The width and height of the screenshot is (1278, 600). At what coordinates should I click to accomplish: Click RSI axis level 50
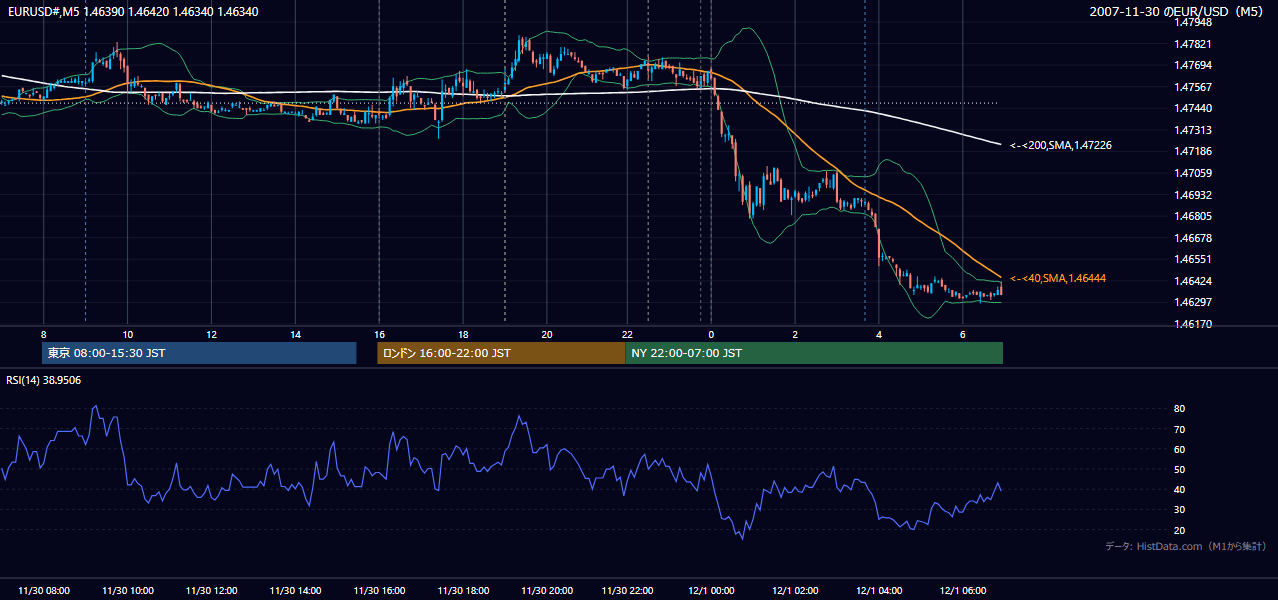tap(1179, 469)
